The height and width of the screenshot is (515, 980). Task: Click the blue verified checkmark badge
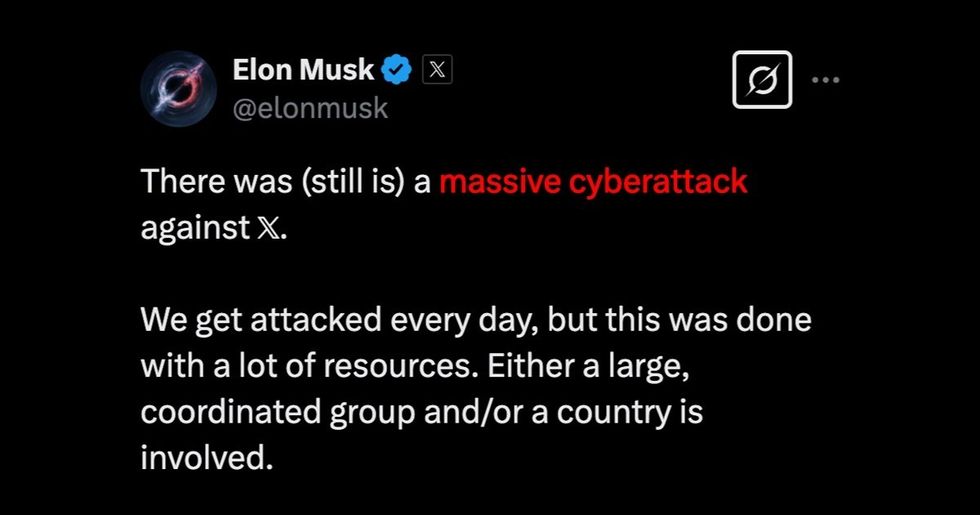tap(399, 70)
